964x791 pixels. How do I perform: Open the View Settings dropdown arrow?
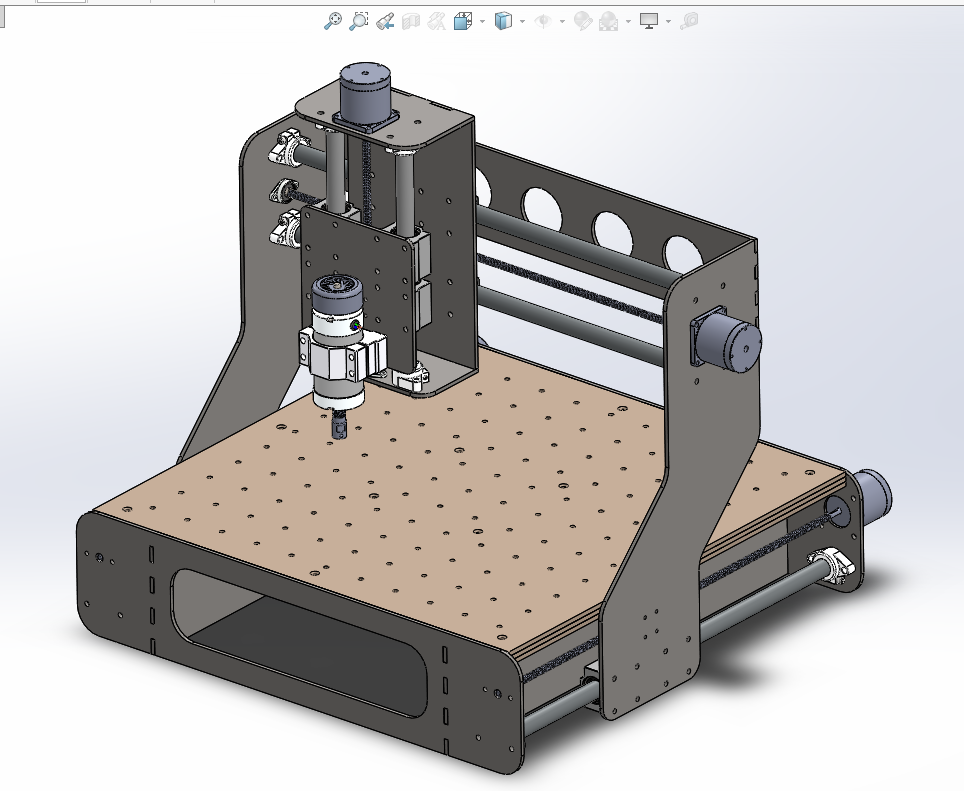pos(668,22)
